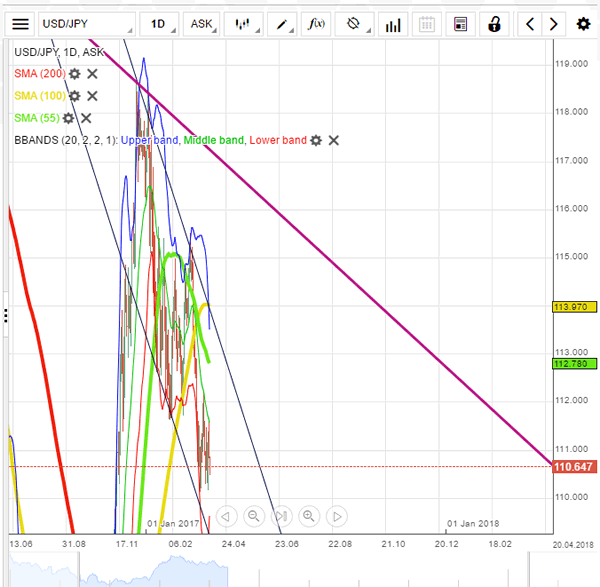Viewport: 600px width, 587px height.
Task: Expand the USD/JPY instrument dropdown
Action: click(85, 23)
